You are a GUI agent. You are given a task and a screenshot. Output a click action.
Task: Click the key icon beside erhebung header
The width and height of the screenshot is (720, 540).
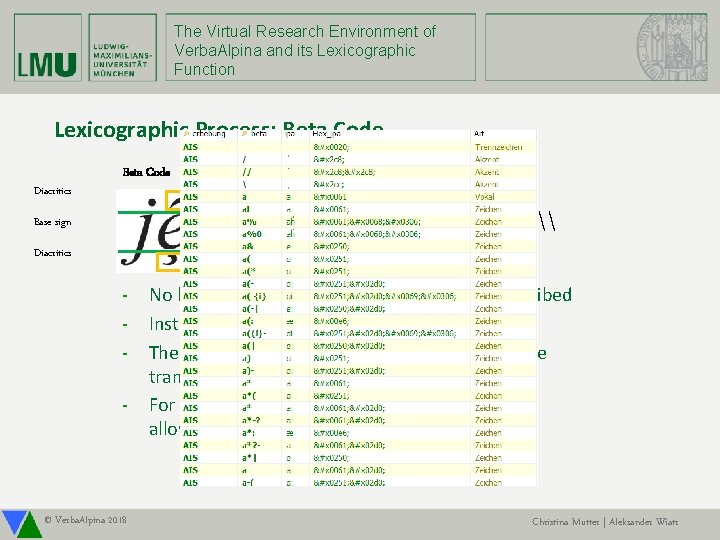[186, 134]
